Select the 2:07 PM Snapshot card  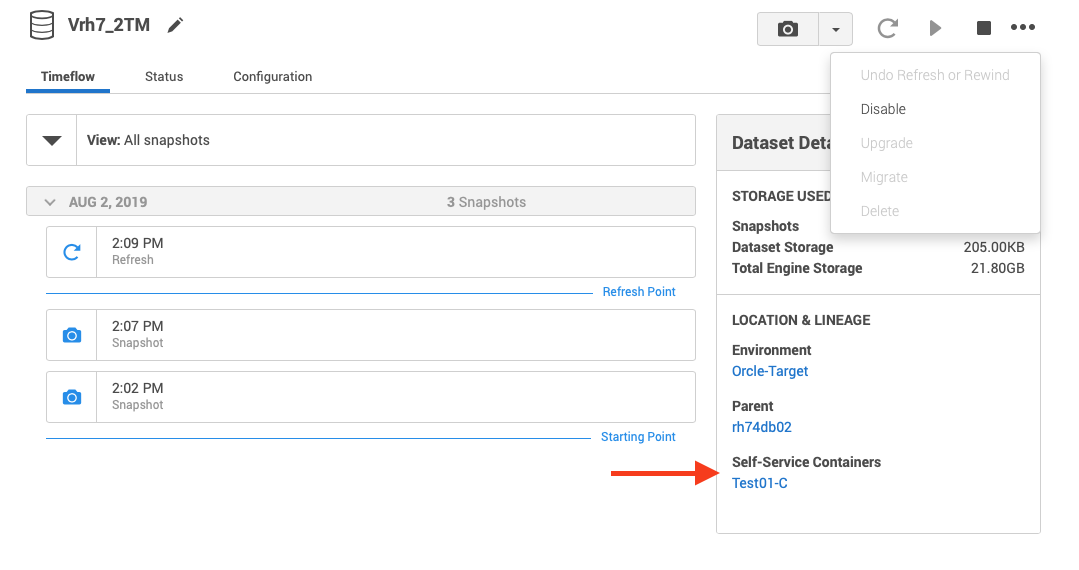[x=395, y=335]
